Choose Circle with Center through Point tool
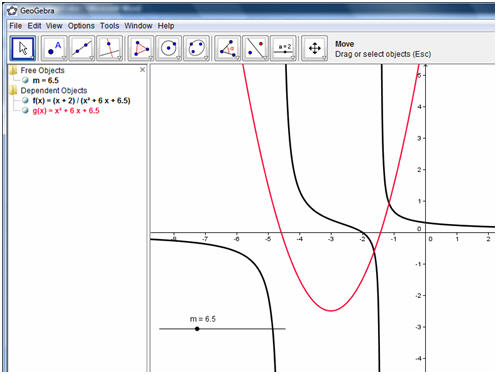This screenshot has width=497, height=375. (169, 49)
